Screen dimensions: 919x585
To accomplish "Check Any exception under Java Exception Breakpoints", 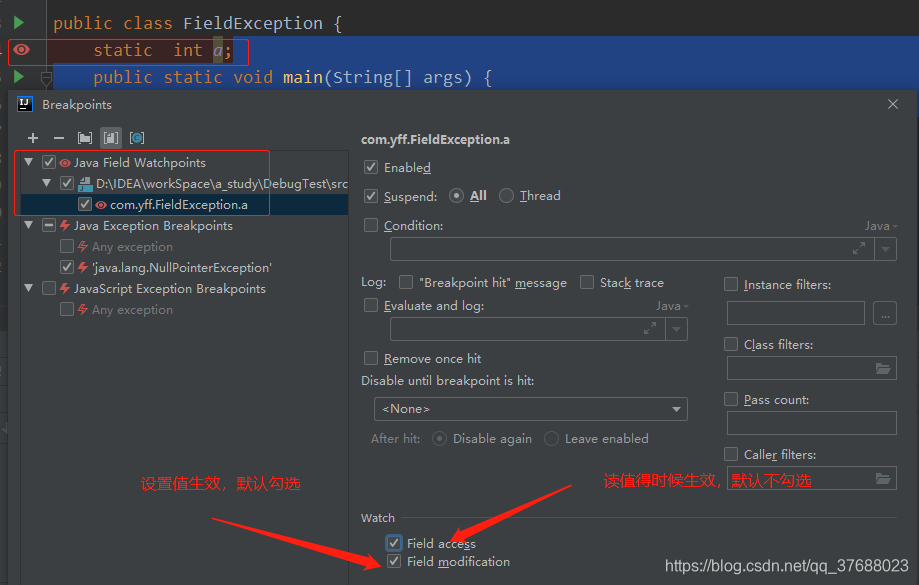I will click(x=67, y=246).
